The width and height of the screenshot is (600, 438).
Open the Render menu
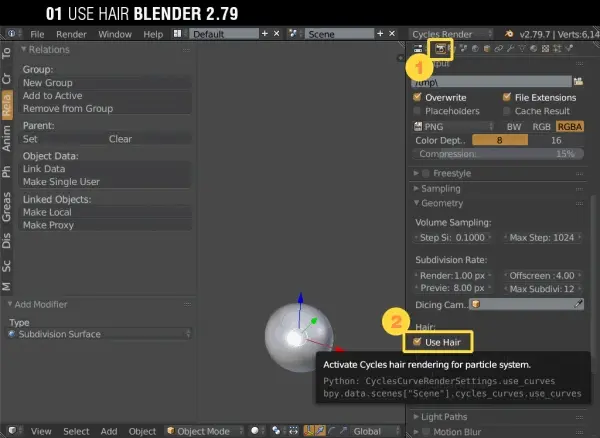coord(71,34)
